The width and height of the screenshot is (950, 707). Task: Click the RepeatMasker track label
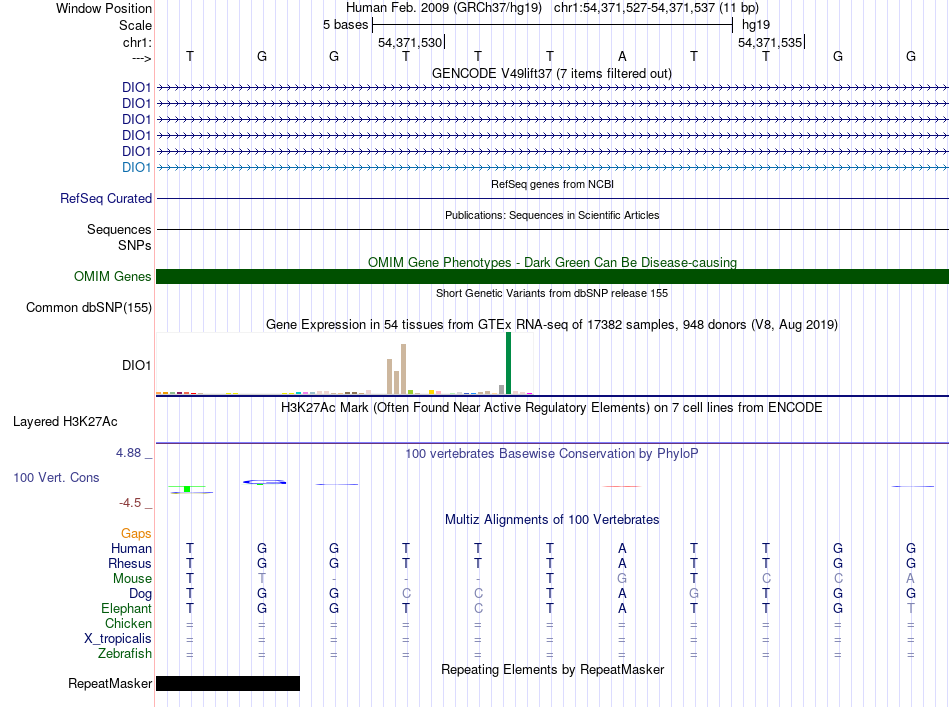[110, 683]
